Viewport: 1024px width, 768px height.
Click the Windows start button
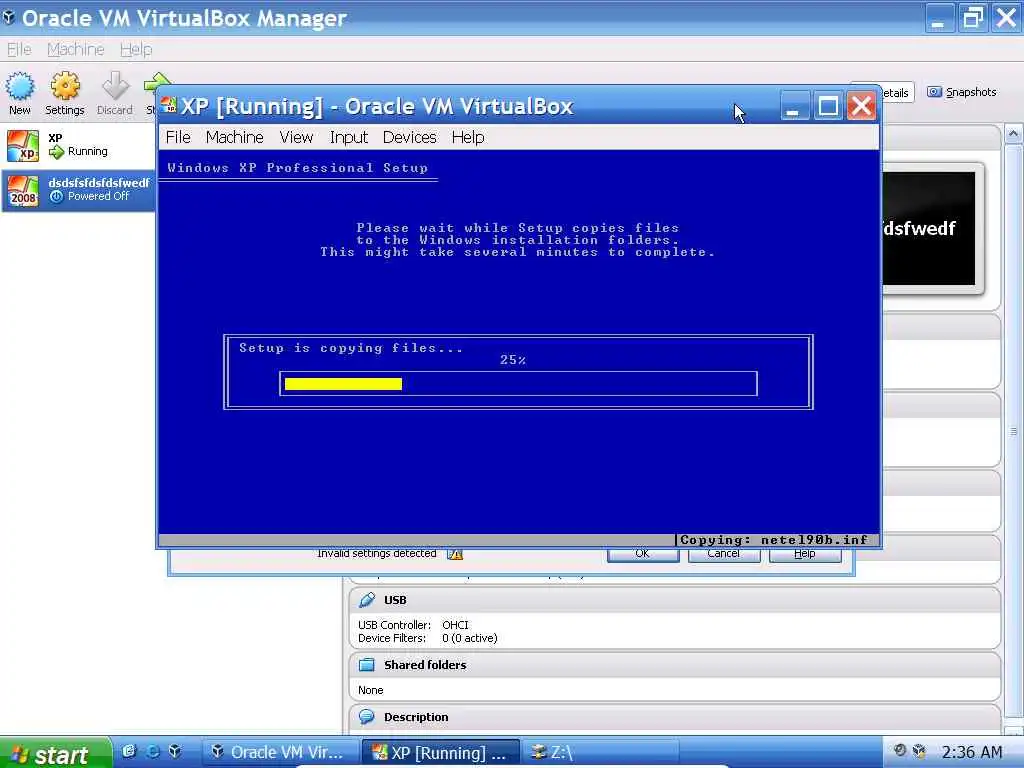pos(55,753)
